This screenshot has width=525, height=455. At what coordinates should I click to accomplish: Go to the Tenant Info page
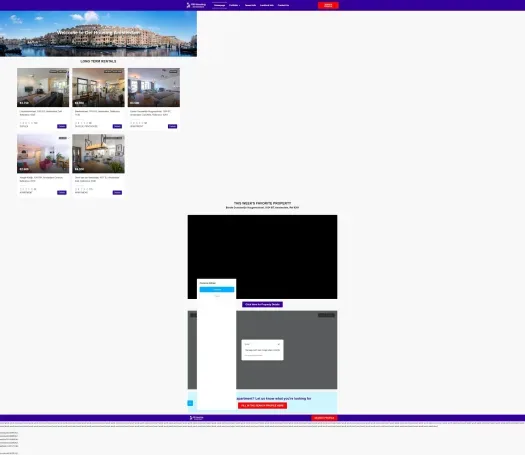tap(250, 5)
